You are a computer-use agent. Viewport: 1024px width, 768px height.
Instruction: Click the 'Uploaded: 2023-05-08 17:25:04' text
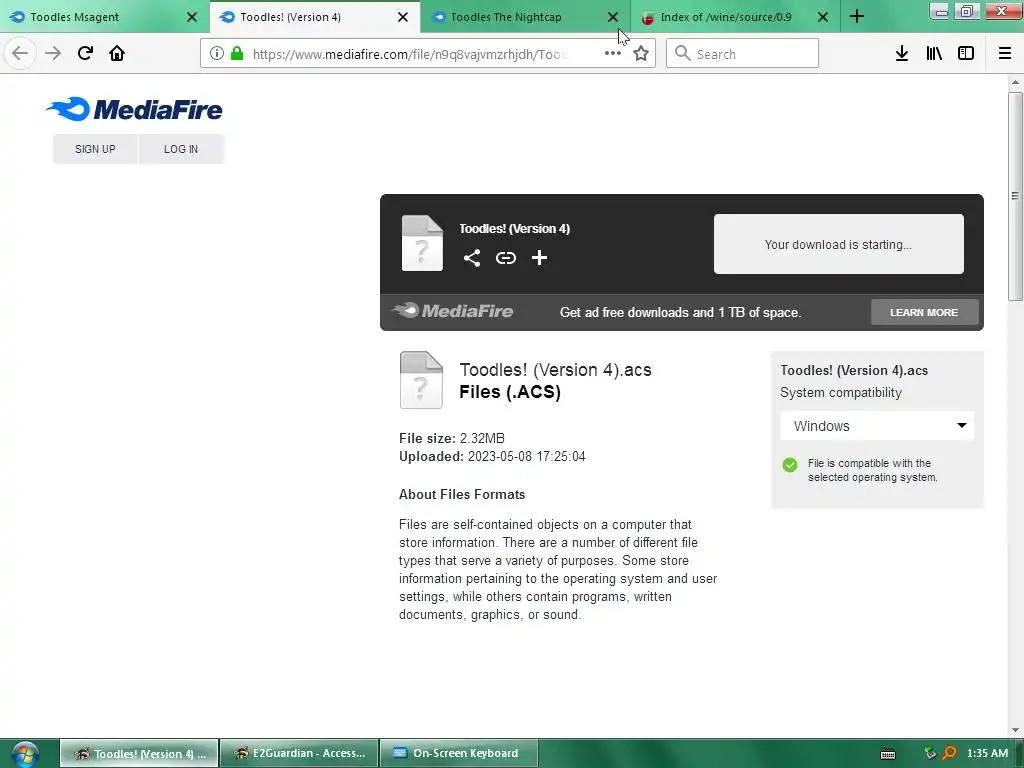point(492,456)
